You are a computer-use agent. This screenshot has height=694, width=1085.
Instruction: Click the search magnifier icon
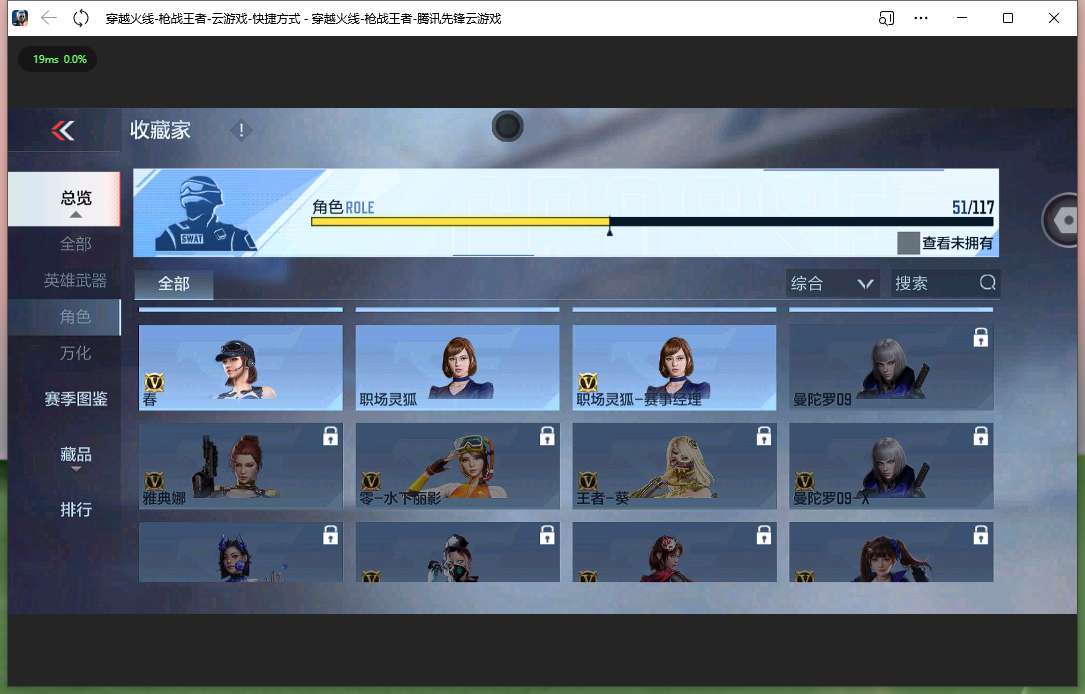[x=987, y=282]
